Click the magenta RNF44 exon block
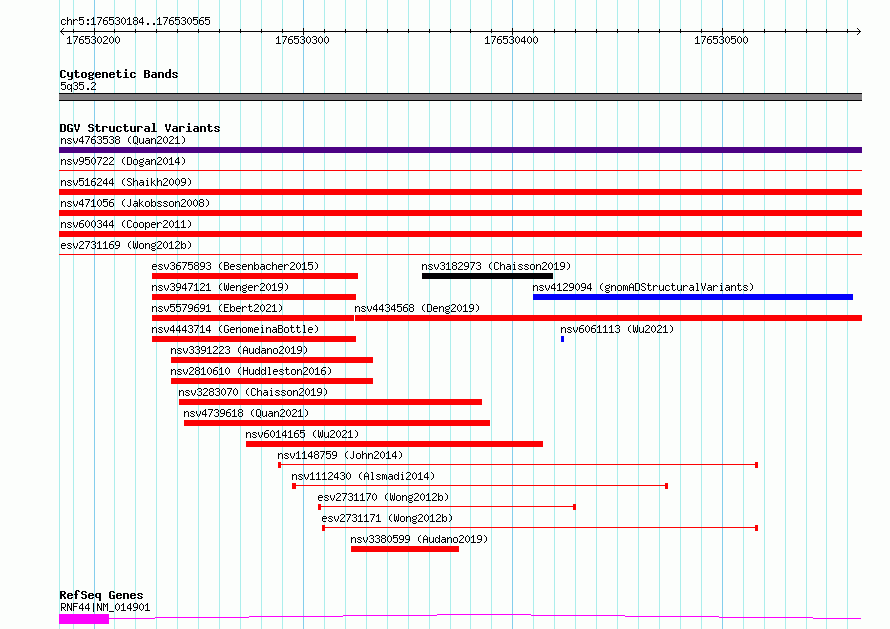 point(84,619)
